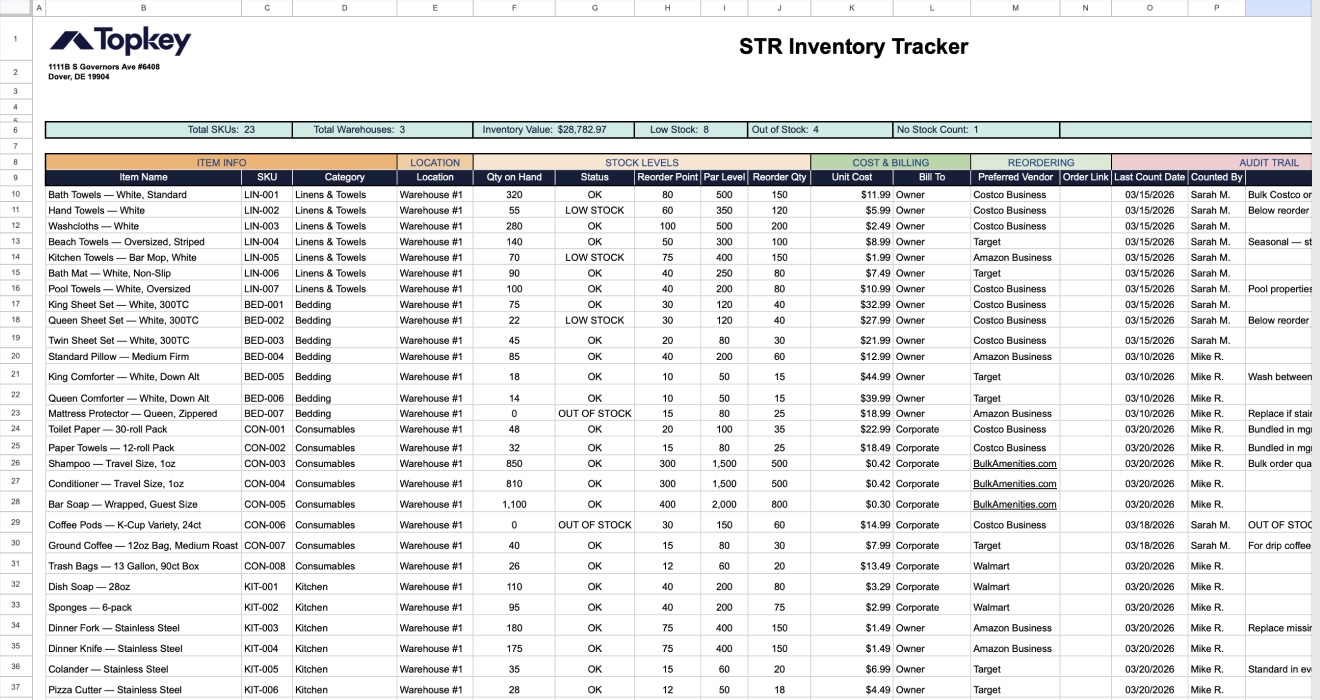
Task: Select SKU cell LIN-002
Action: coord(266,211)
